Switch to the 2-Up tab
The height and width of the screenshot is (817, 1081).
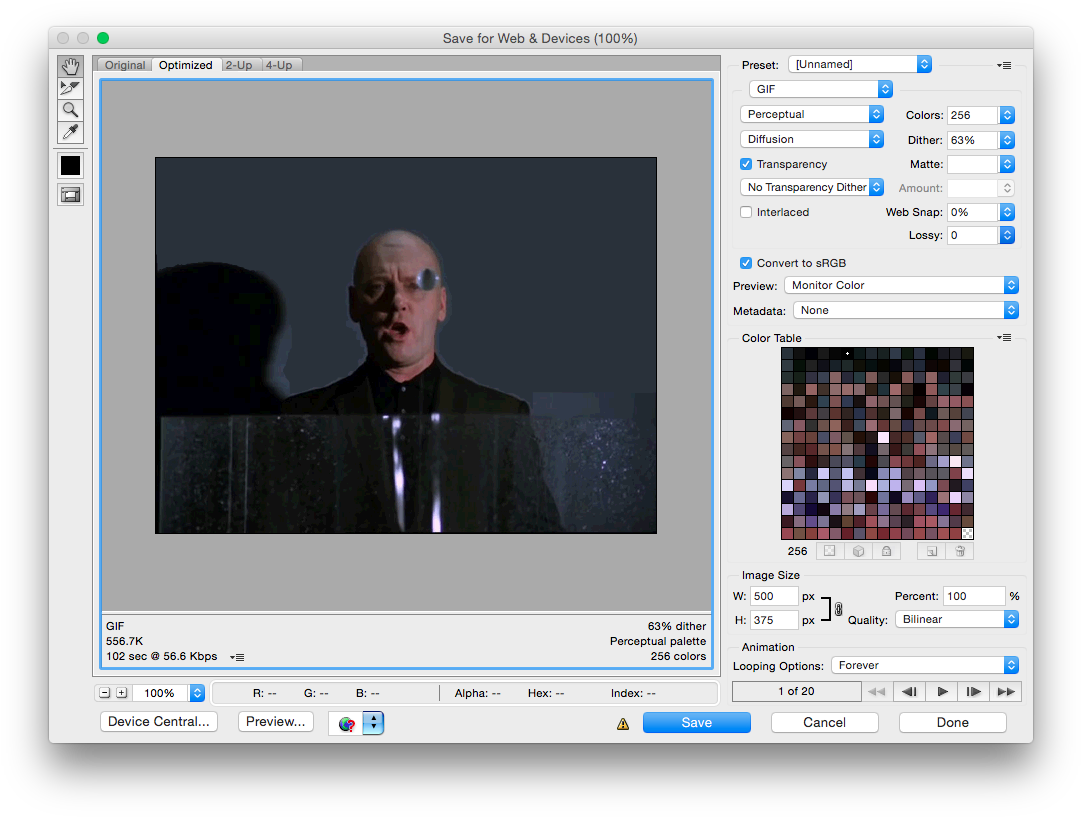[239, 65]
